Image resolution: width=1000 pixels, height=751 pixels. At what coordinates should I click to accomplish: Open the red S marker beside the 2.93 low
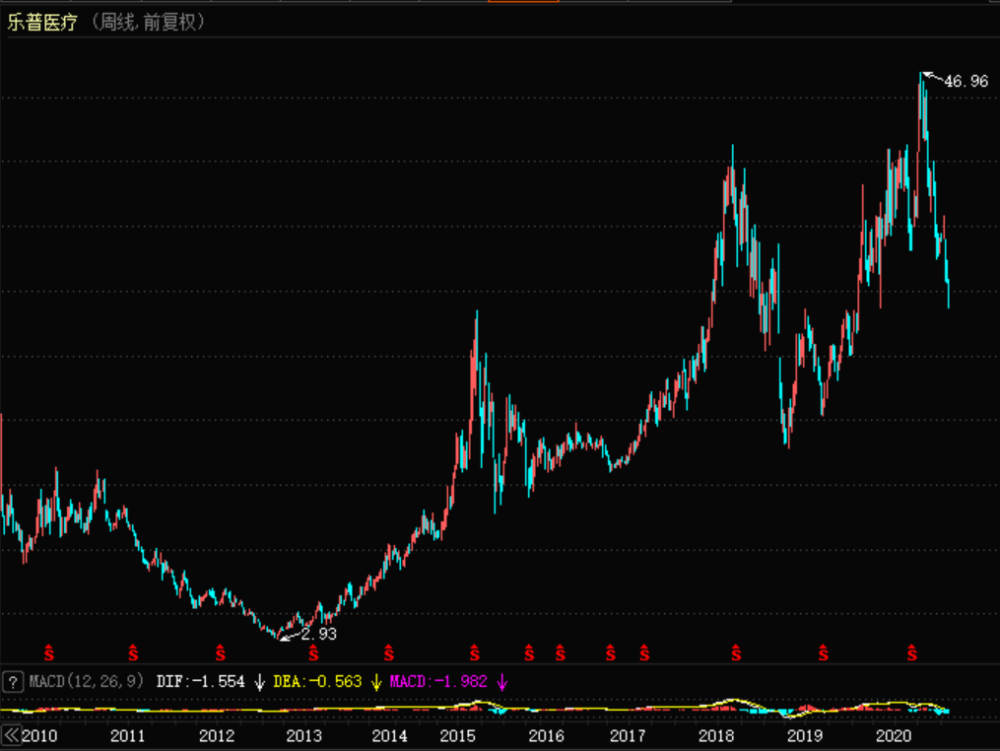click(313, 653)
